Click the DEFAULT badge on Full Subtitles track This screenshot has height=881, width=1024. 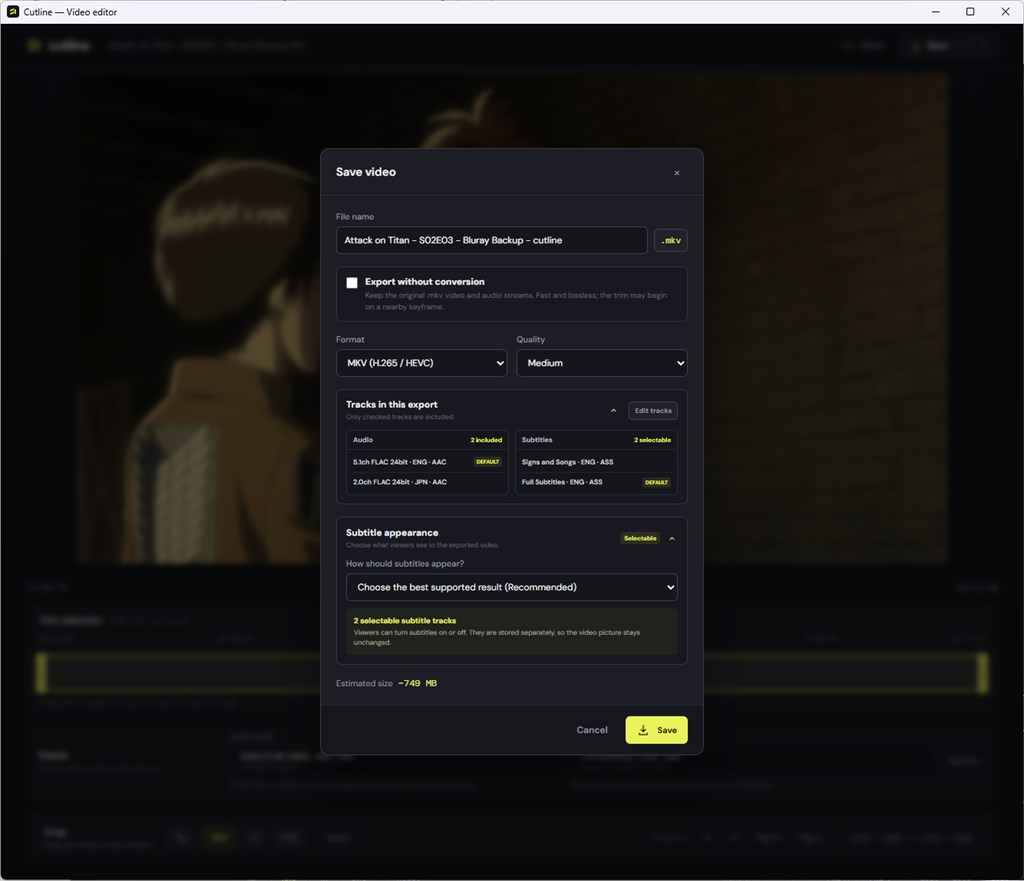coord(656,483)
